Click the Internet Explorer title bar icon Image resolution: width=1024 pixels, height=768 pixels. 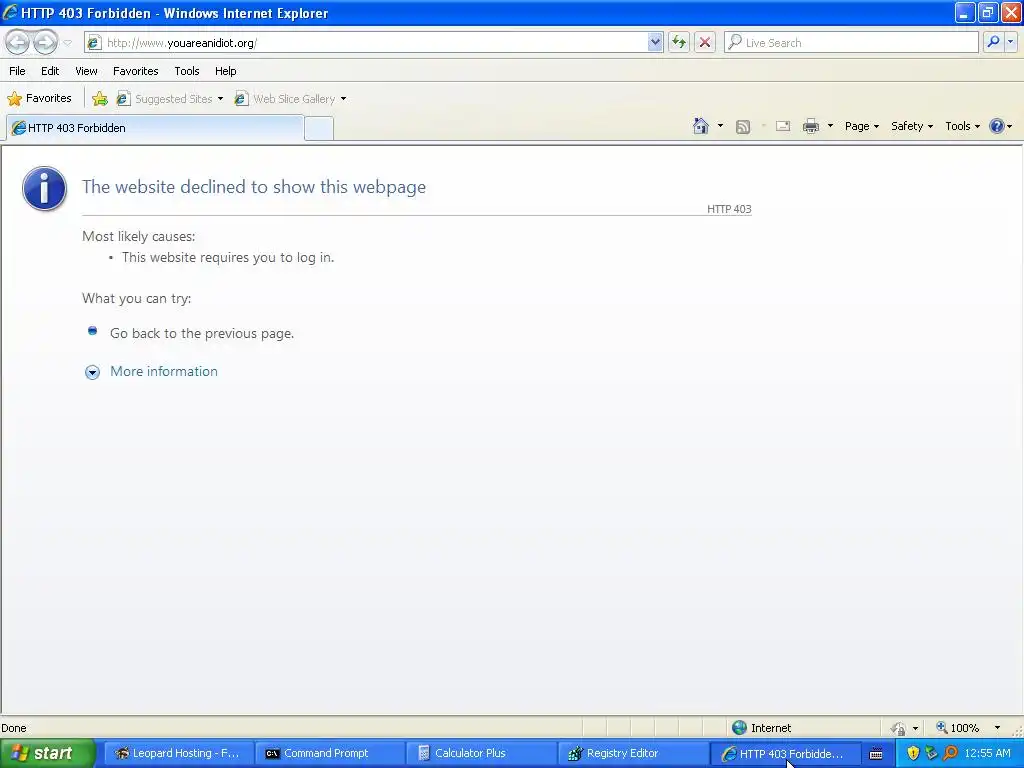coord(10,12)
